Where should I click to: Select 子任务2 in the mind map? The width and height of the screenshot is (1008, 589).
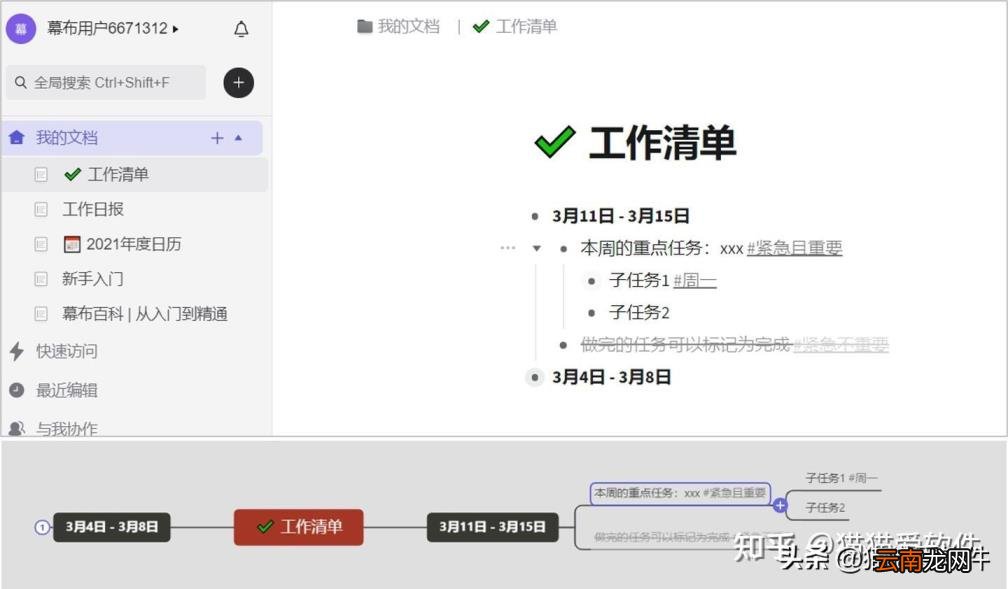[825, 507]
